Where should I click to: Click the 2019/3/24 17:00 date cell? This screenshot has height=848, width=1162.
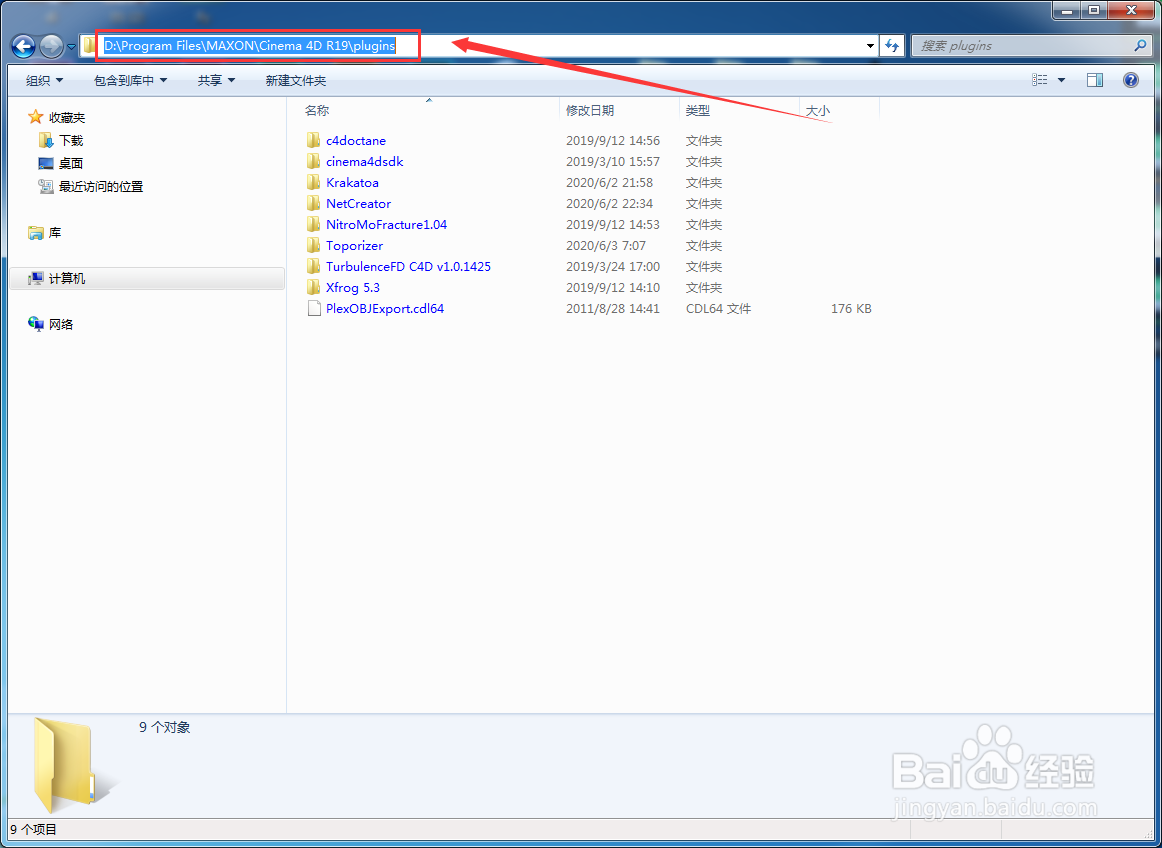click(613, 266)
